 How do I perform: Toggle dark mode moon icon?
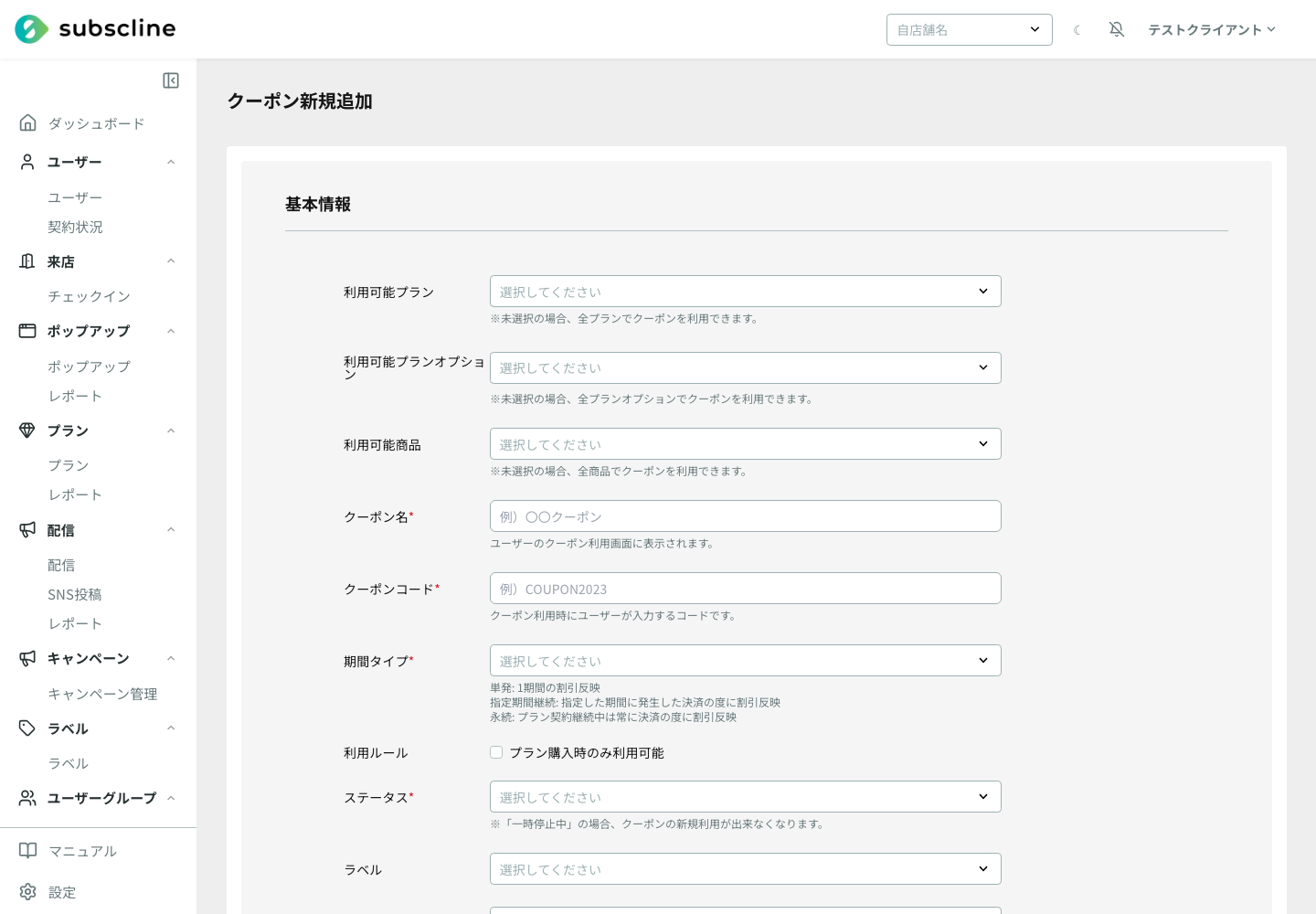(1077, 30)
